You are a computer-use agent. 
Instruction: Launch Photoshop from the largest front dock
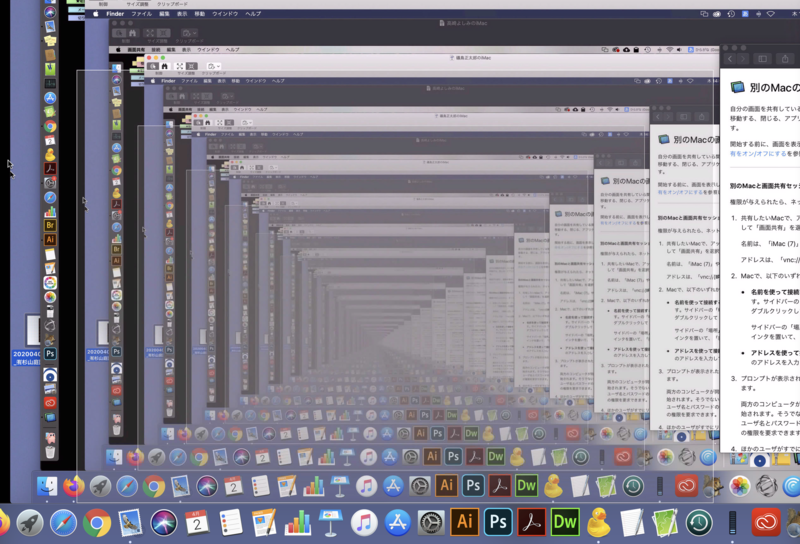tap(498, 522)
